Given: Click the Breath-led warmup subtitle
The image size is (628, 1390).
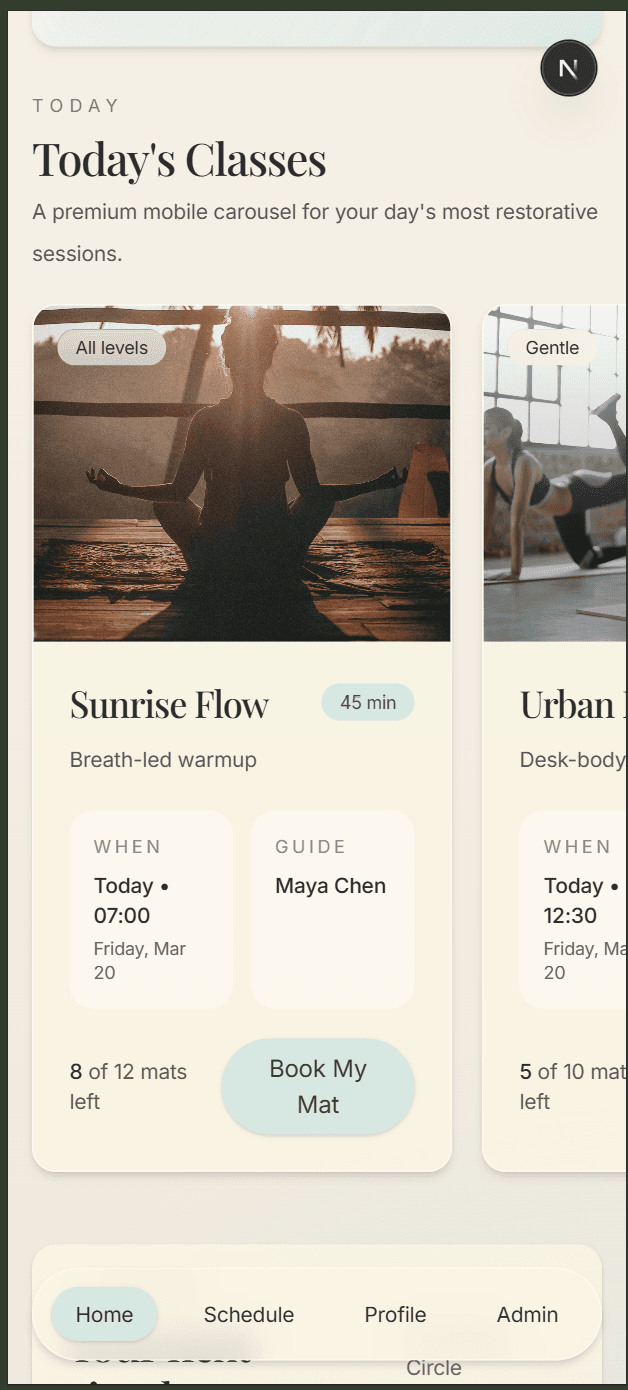Looking at the screenshot, I should click(163, 760).
